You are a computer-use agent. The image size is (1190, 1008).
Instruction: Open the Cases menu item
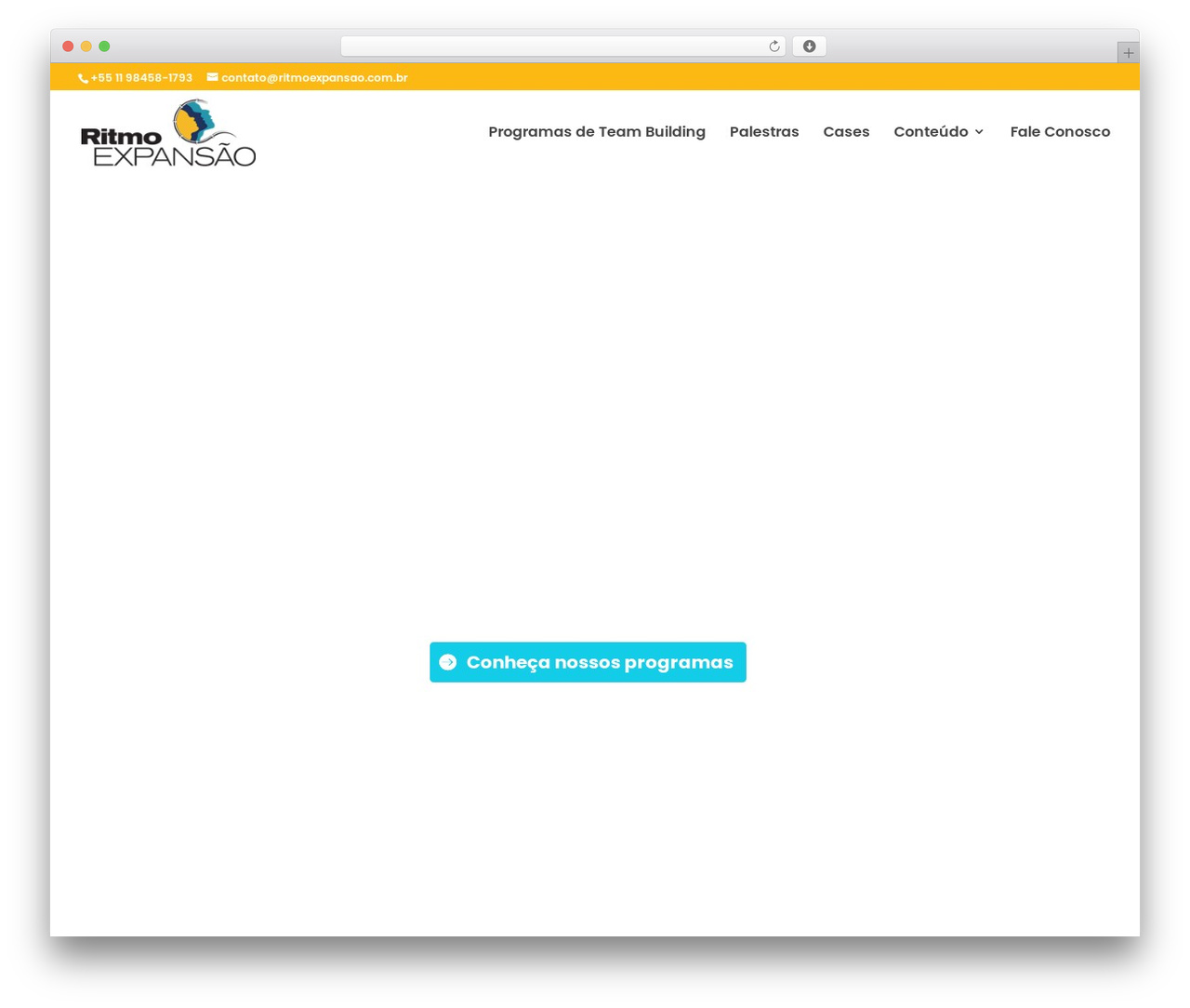click(846, 132)
